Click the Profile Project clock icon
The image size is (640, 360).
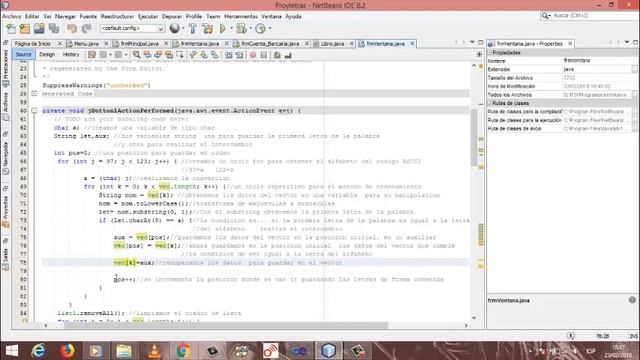[x=260, y=29]
